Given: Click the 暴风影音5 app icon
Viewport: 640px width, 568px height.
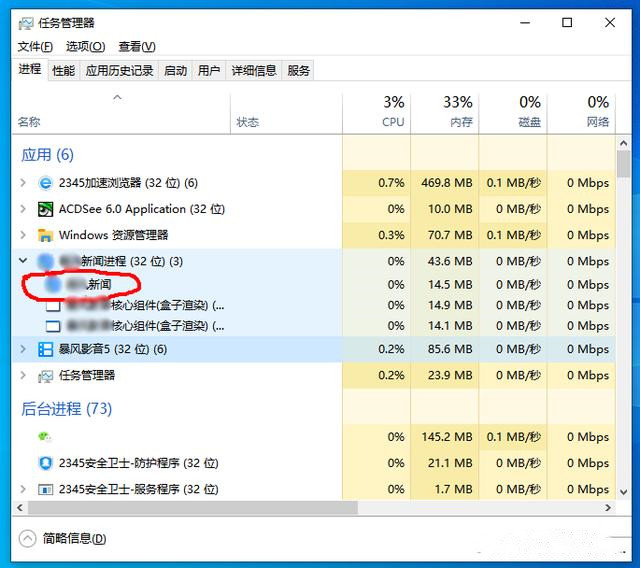Looking at the screenshot, I should [x=45, y=349].
